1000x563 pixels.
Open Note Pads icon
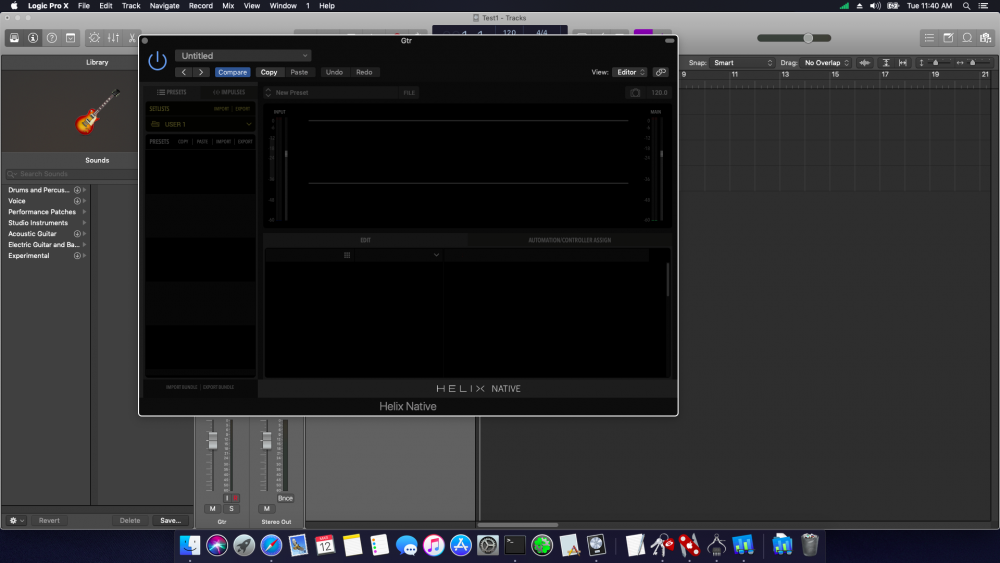[948, 38]
